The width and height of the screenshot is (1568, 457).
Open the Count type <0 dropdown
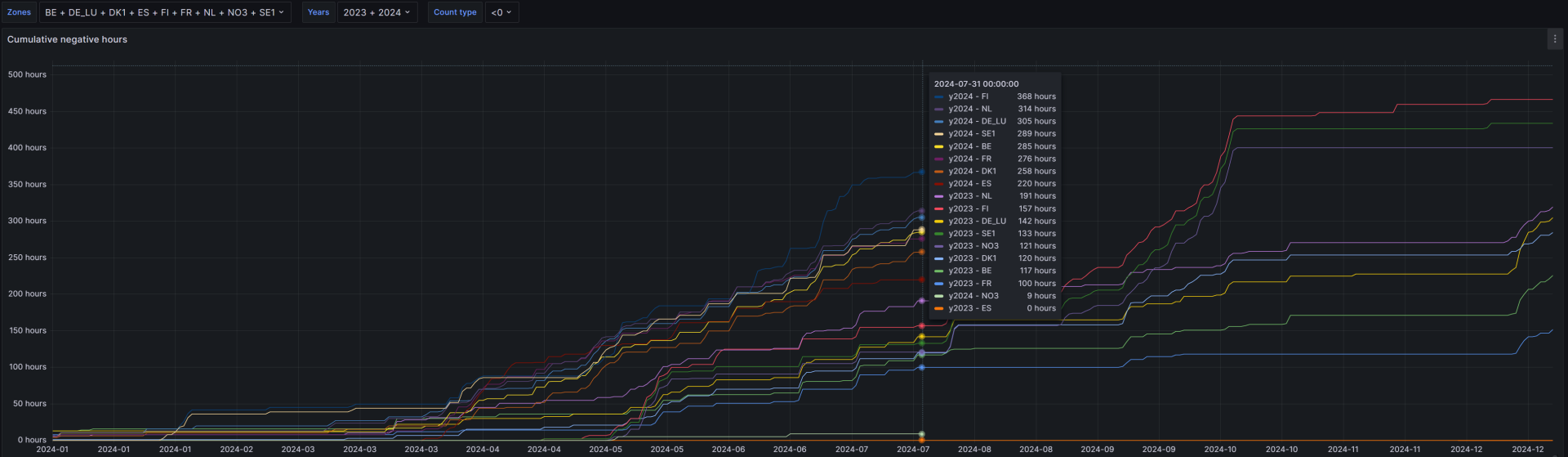[x=501, y=12]
